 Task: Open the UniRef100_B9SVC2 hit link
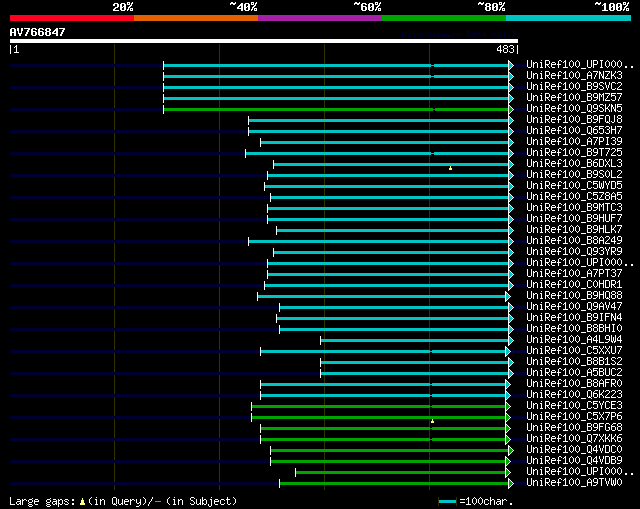[574, 87]
